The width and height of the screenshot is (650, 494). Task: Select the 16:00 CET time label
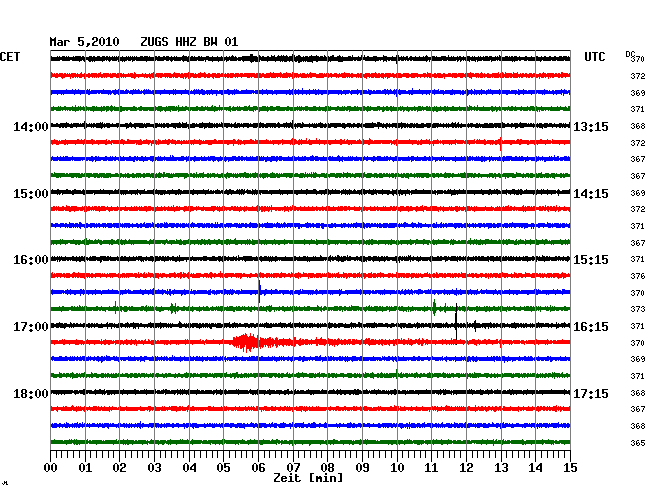click(x=31, y=260)
